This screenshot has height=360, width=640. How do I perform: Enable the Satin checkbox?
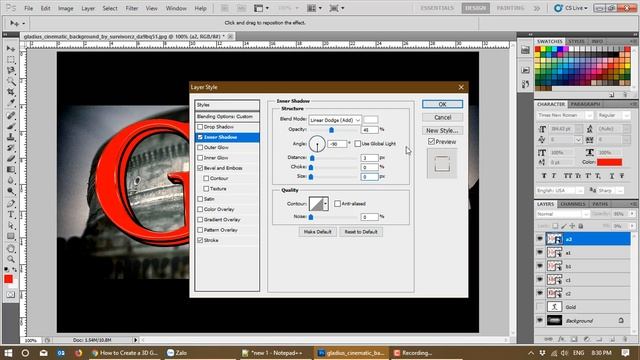click(200, 199)
